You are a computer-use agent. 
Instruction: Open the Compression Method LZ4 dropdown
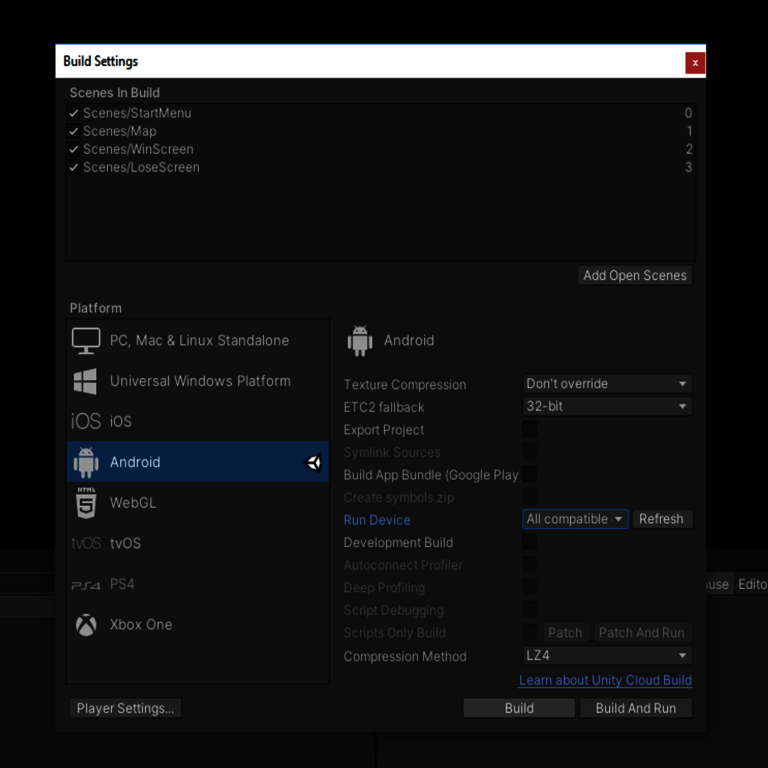click(607, 655)
